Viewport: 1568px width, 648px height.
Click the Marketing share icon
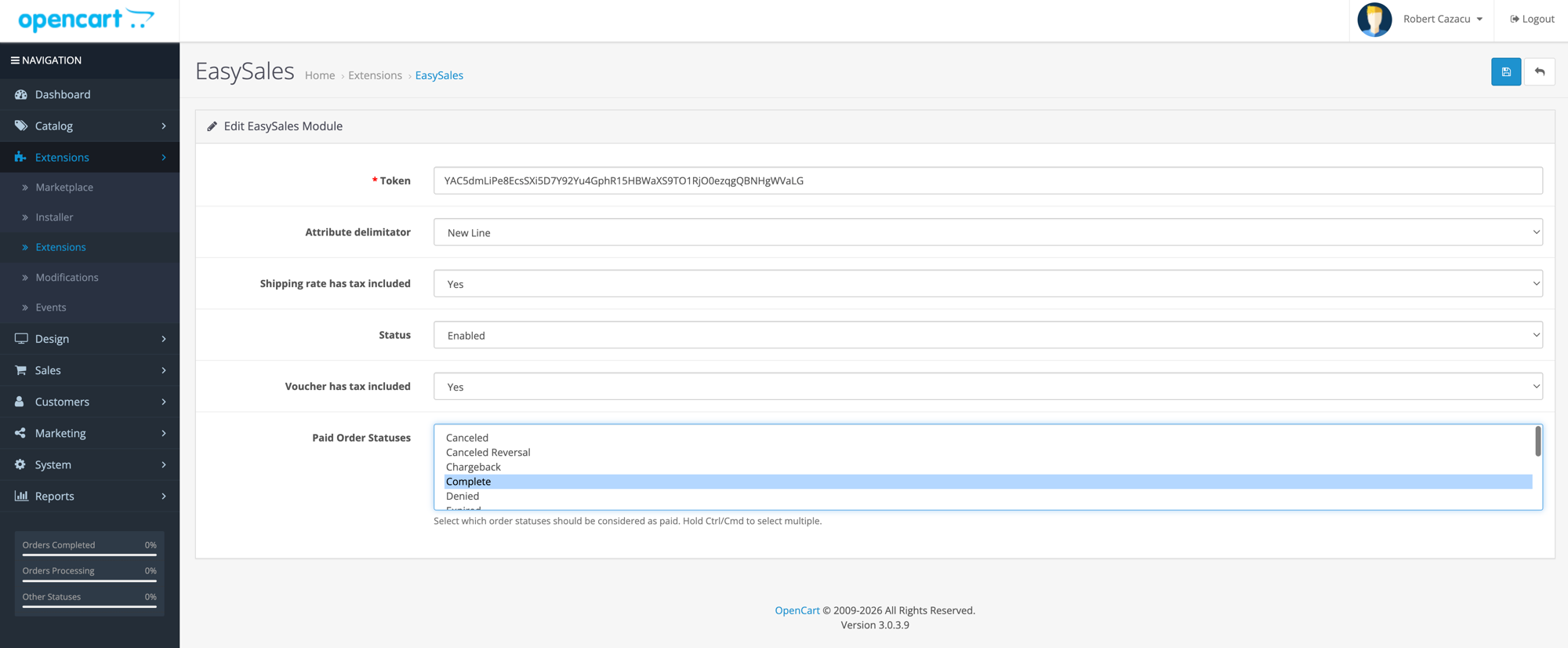point(20,432)
